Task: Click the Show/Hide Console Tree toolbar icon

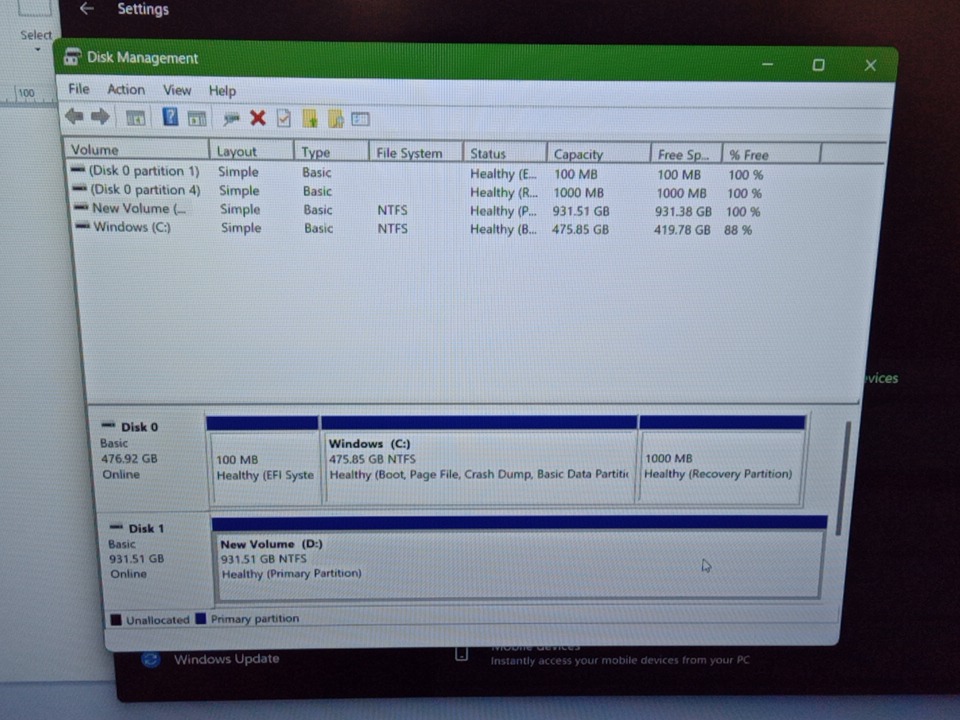Action: coord(135,118)
